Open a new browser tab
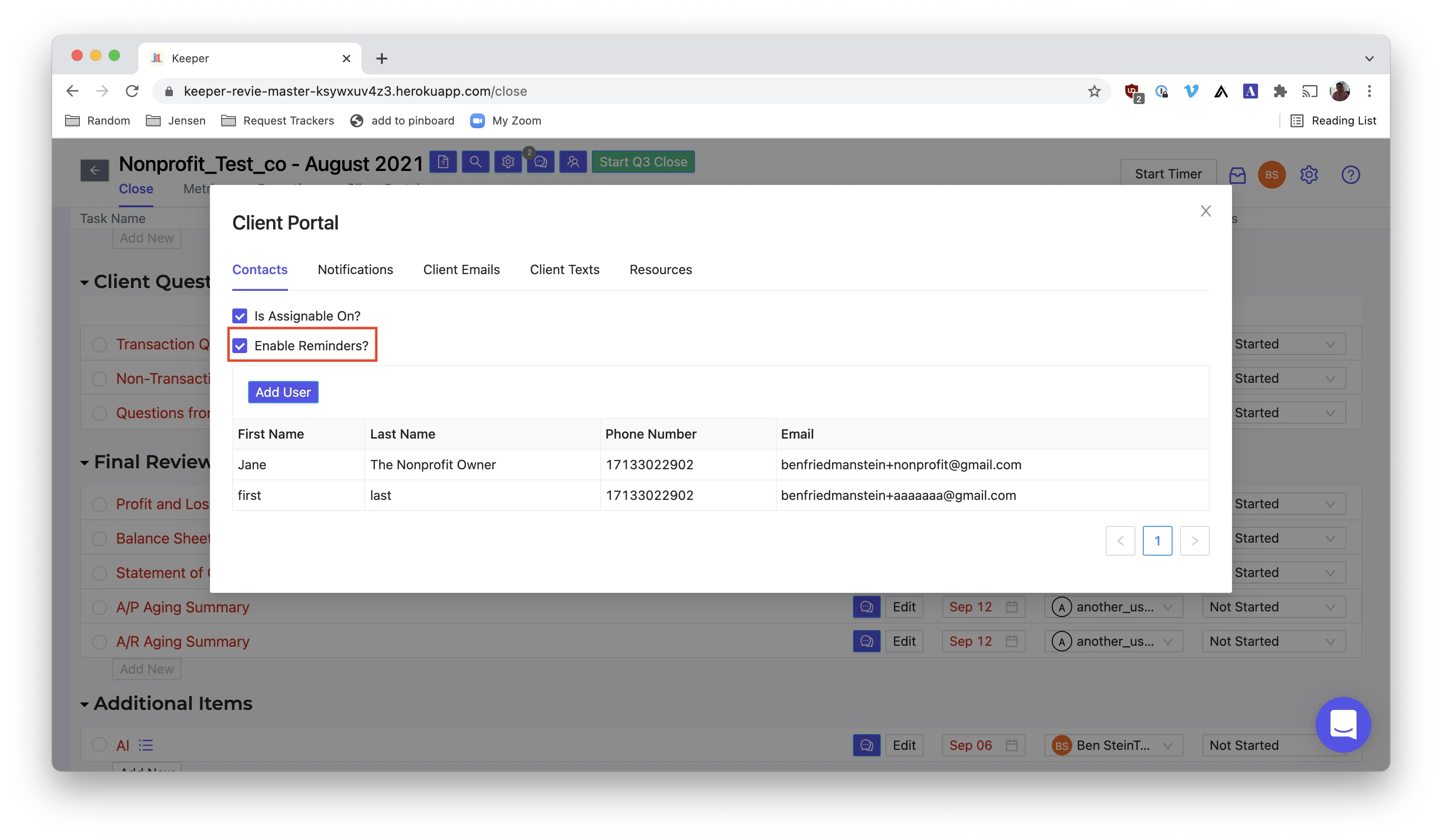 click(382, 59)
